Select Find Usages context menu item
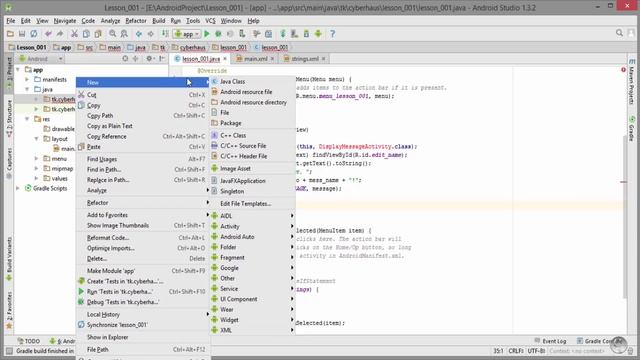The image size is (640, 360). click(x=143, y=159)
